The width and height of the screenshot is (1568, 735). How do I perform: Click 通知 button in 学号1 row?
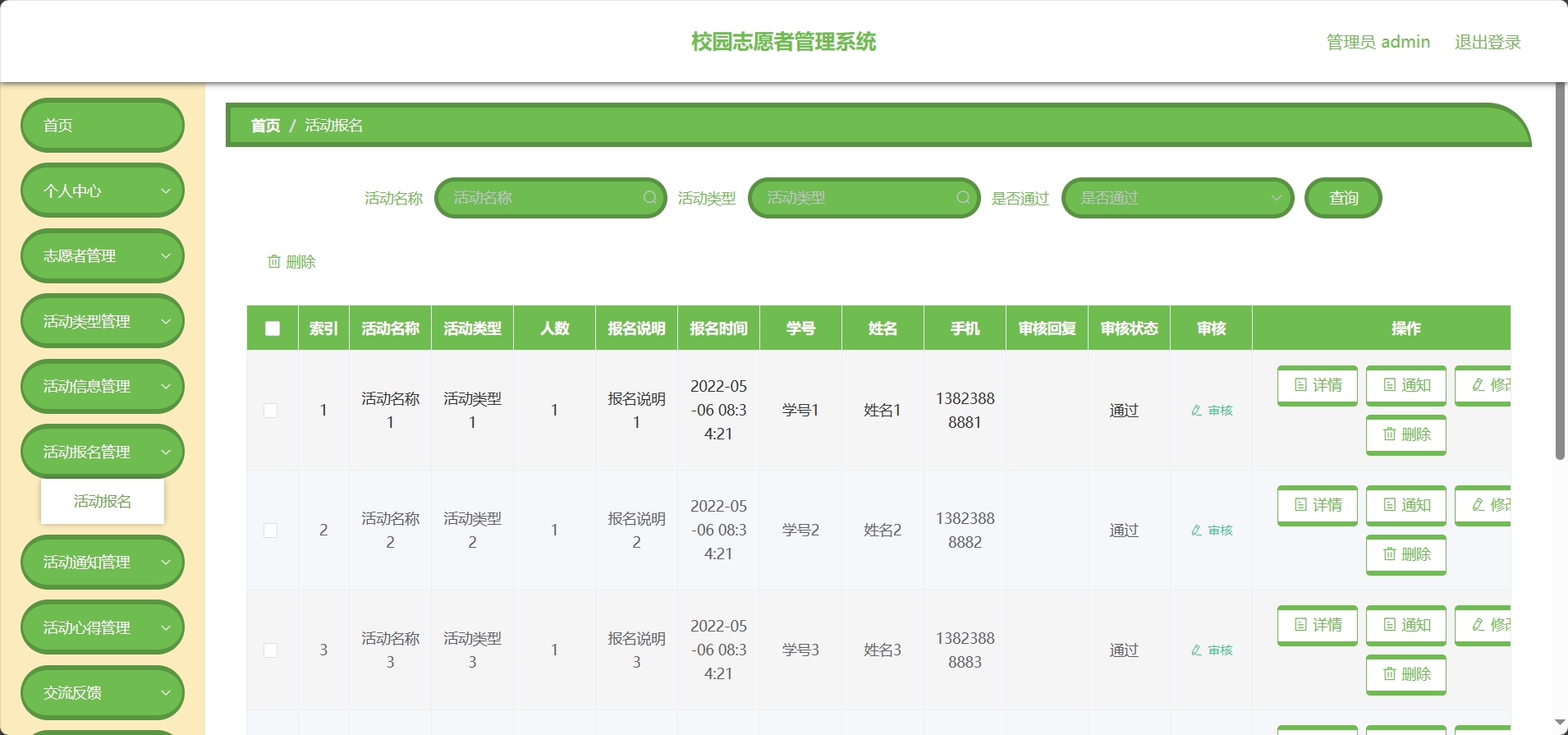1406,385
